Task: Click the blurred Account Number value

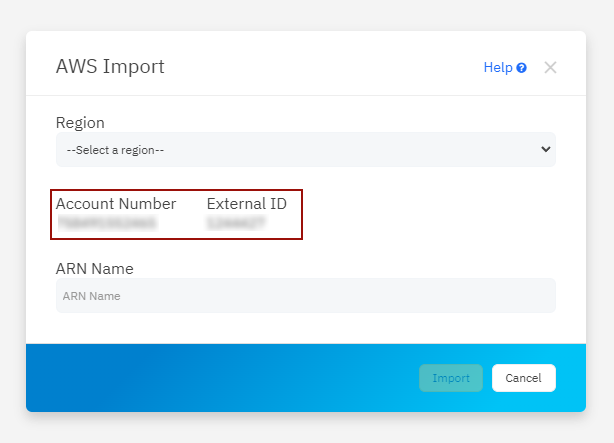Action: (x=106, y=223)
